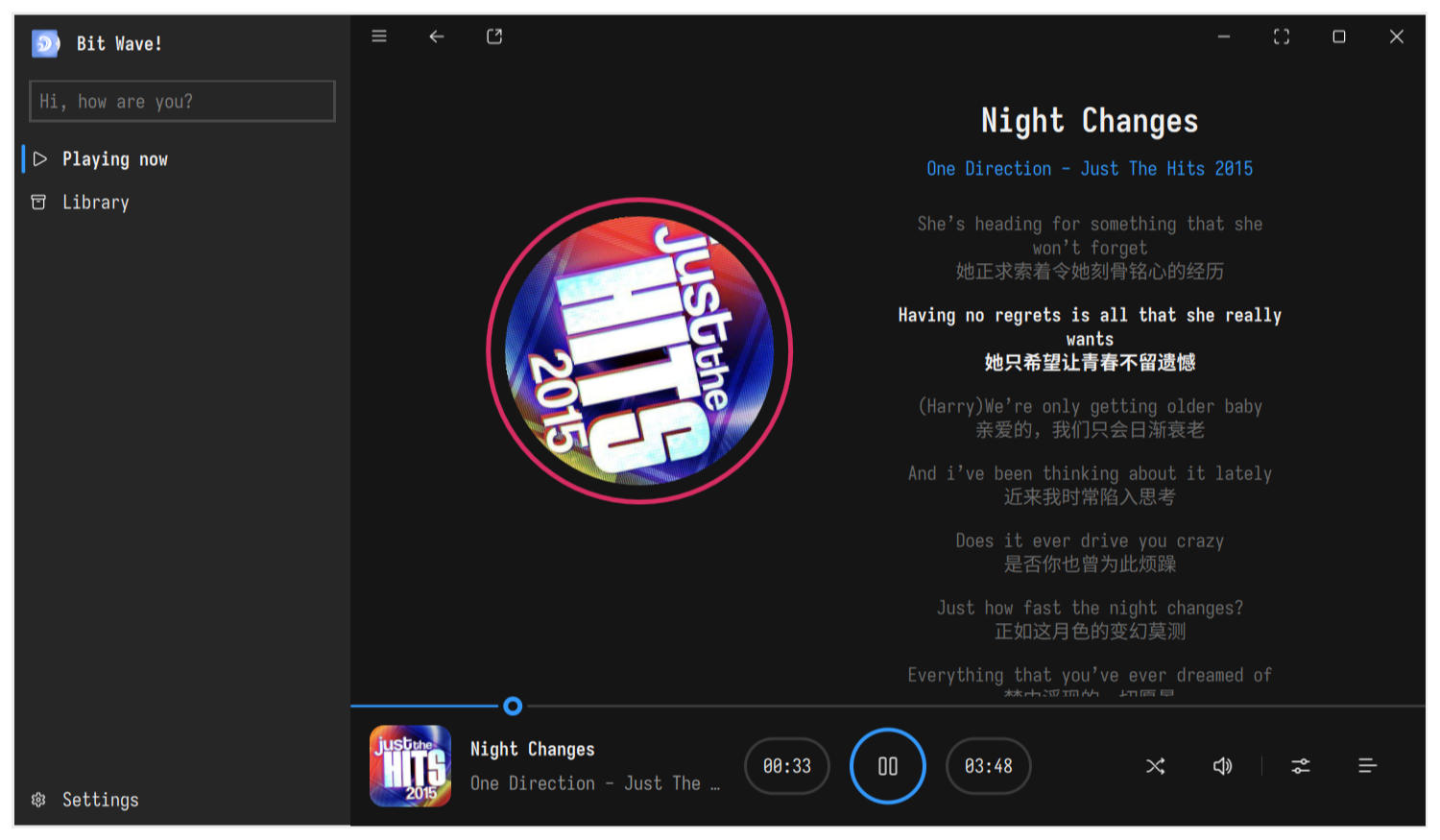
Task: Open Settings in the sidebar
Action: pyautogui.click(x=182, y=800)
